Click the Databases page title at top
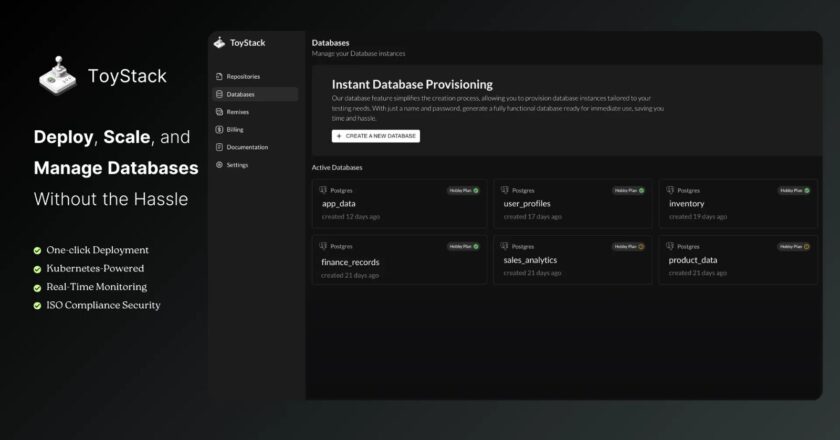Image resolution: width=840 pixels, height=440 pixels. click(331, 43)
